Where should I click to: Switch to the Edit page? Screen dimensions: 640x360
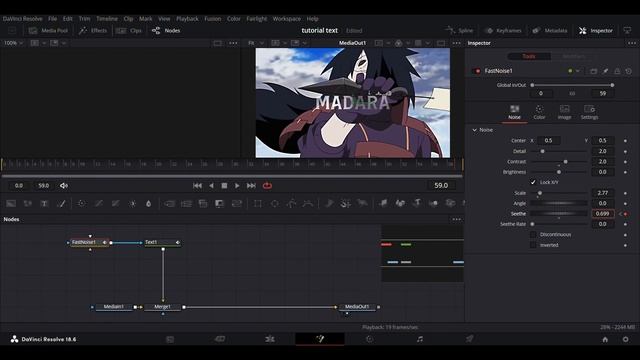pyautogui.click(x=270, y=339)
